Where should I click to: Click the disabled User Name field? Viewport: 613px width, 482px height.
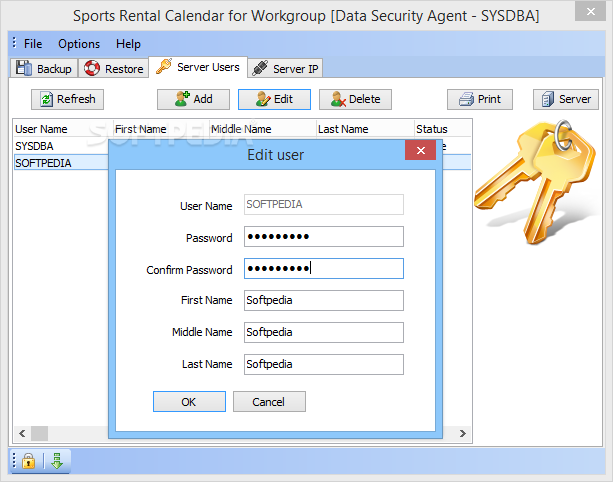(324, 204)
